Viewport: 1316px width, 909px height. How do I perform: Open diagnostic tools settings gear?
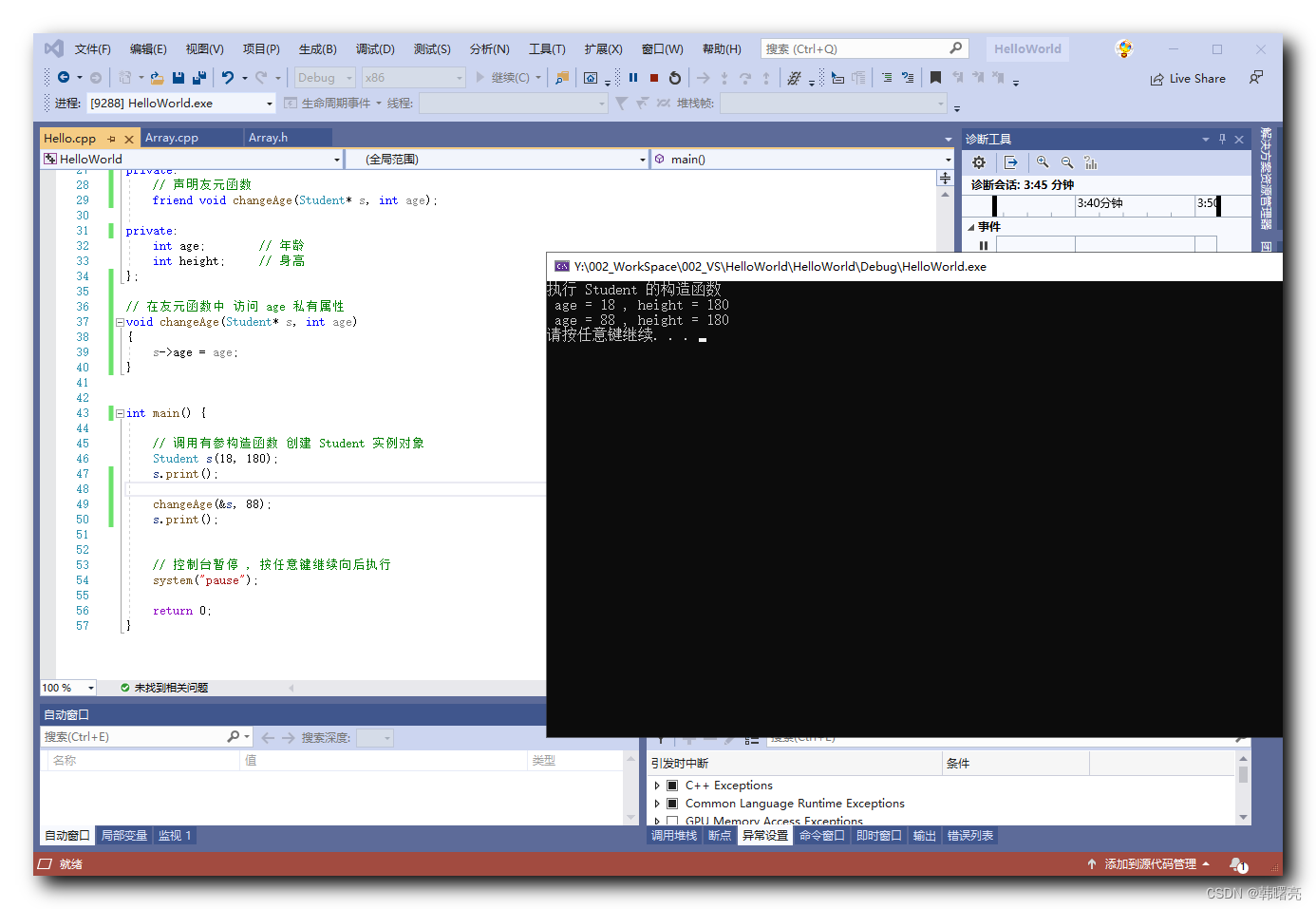coord(978,162)
